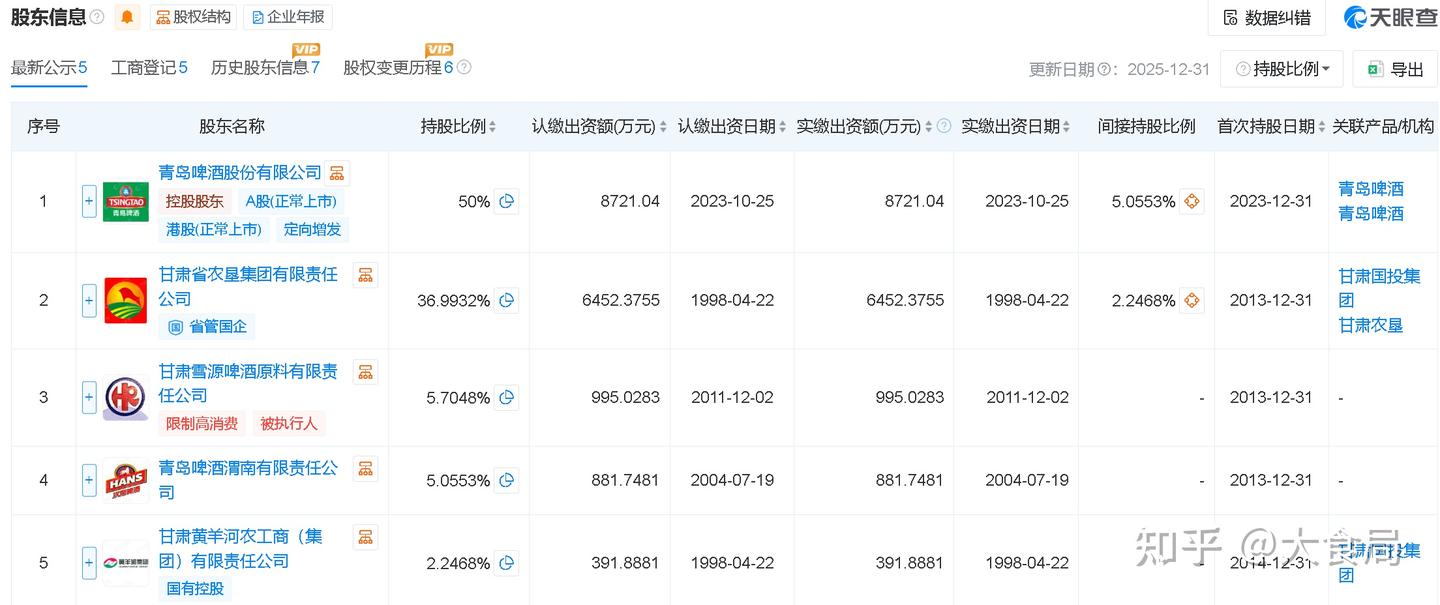
Task: Click the 控股股东 tag
Action: (195, 201)
